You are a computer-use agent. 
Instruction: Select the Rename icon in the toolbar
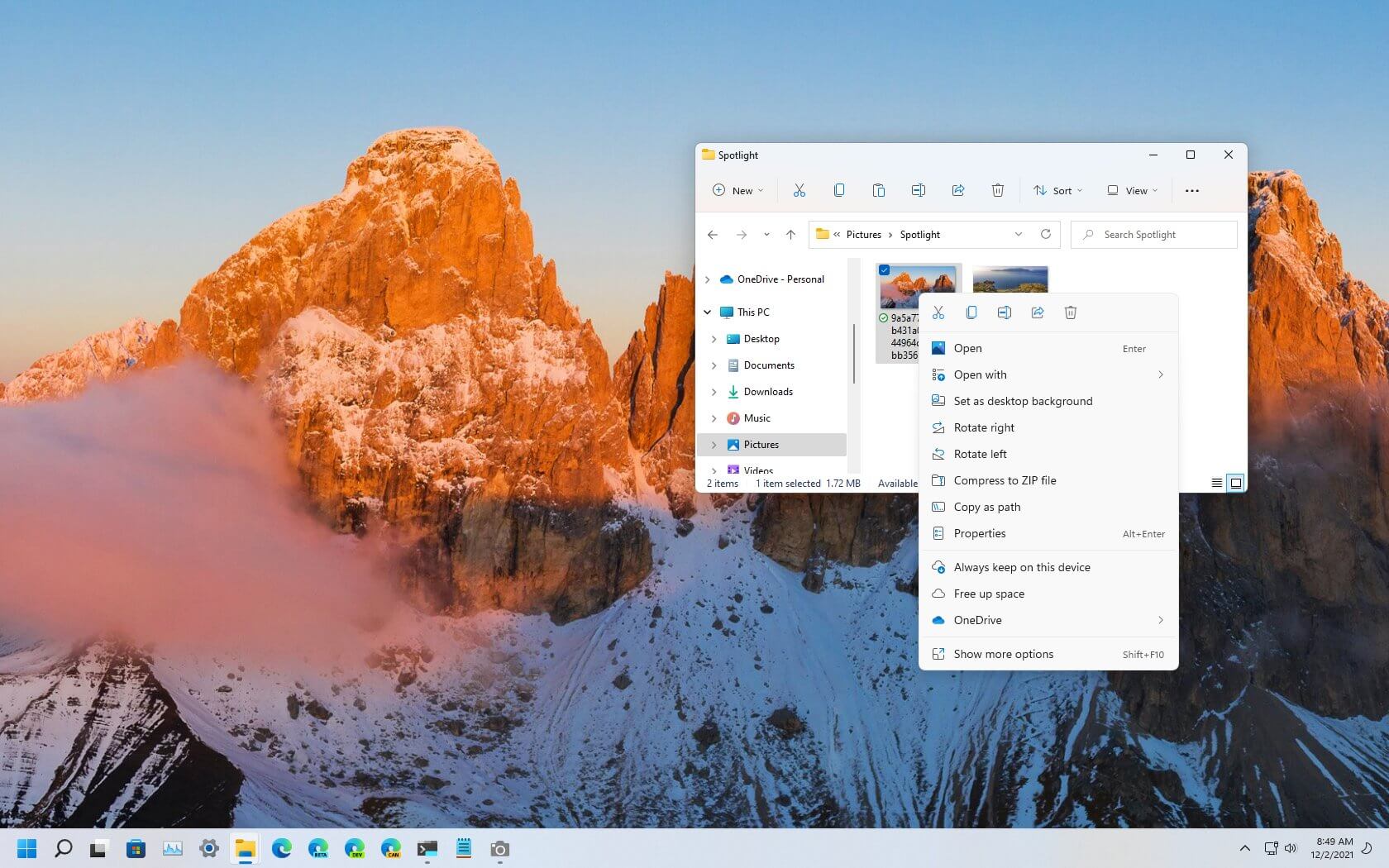[918, 190]
